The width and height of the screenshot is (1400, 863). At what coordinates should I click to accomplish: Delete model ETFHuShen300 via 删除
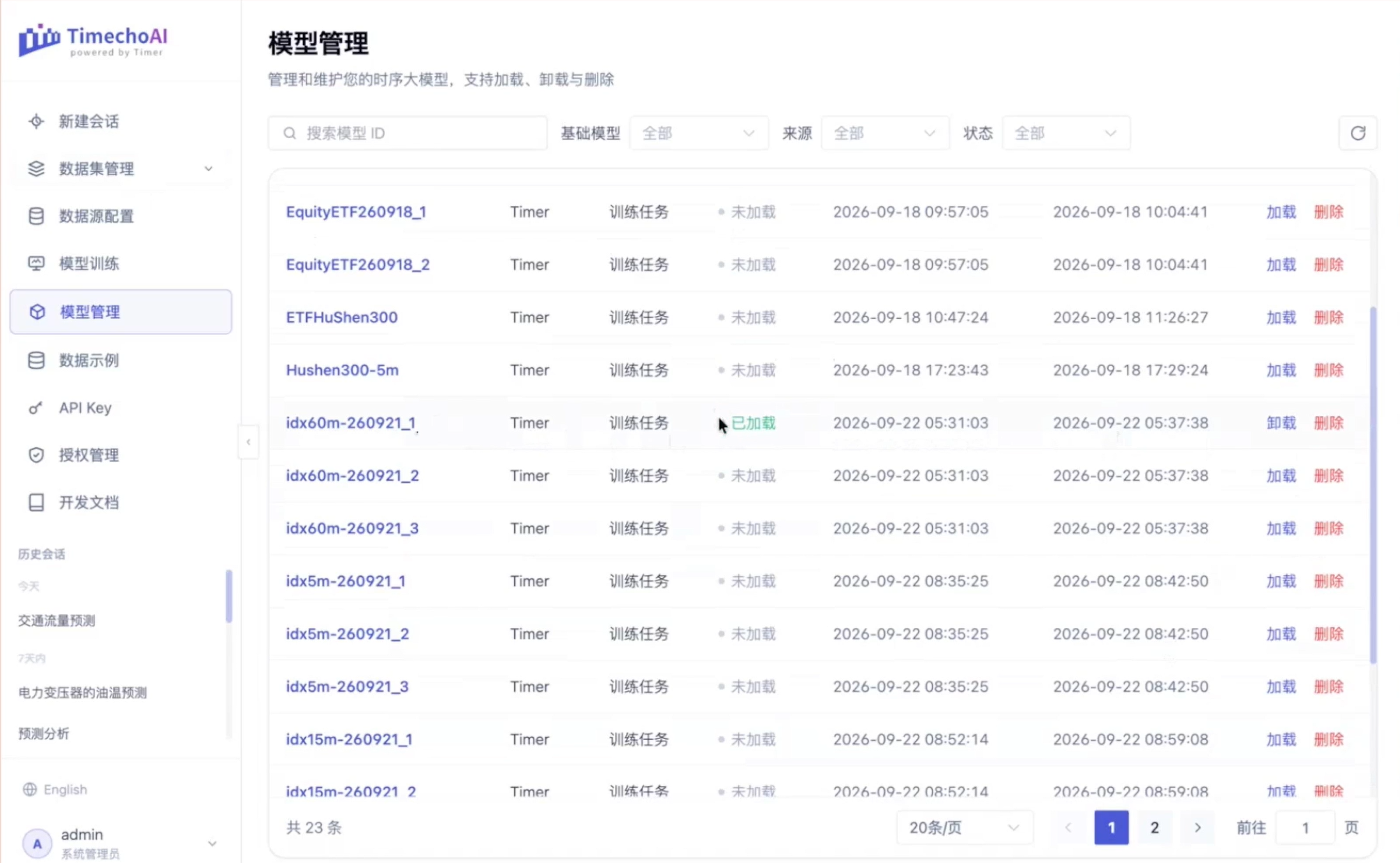click(x=1329, y=317)
